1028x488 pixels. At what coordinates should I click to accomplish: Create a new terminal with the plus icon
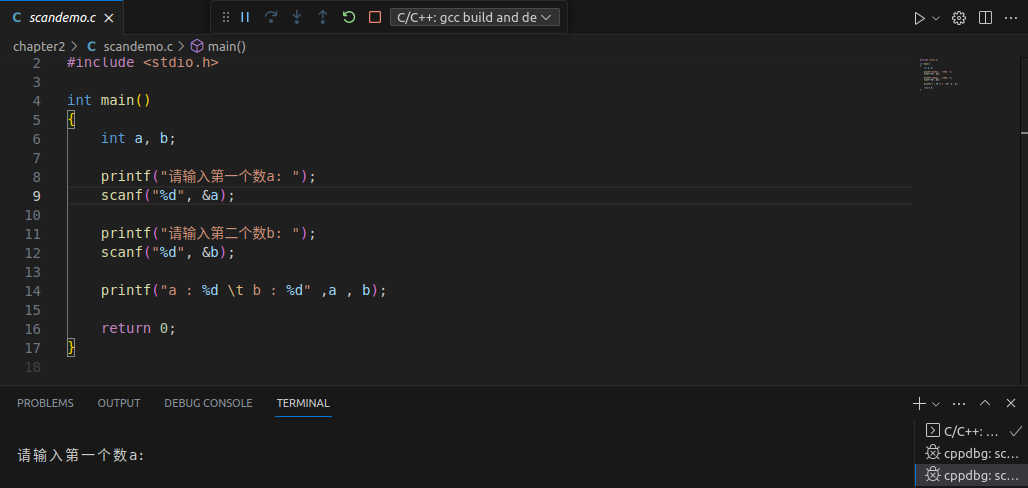click(919, 403)
